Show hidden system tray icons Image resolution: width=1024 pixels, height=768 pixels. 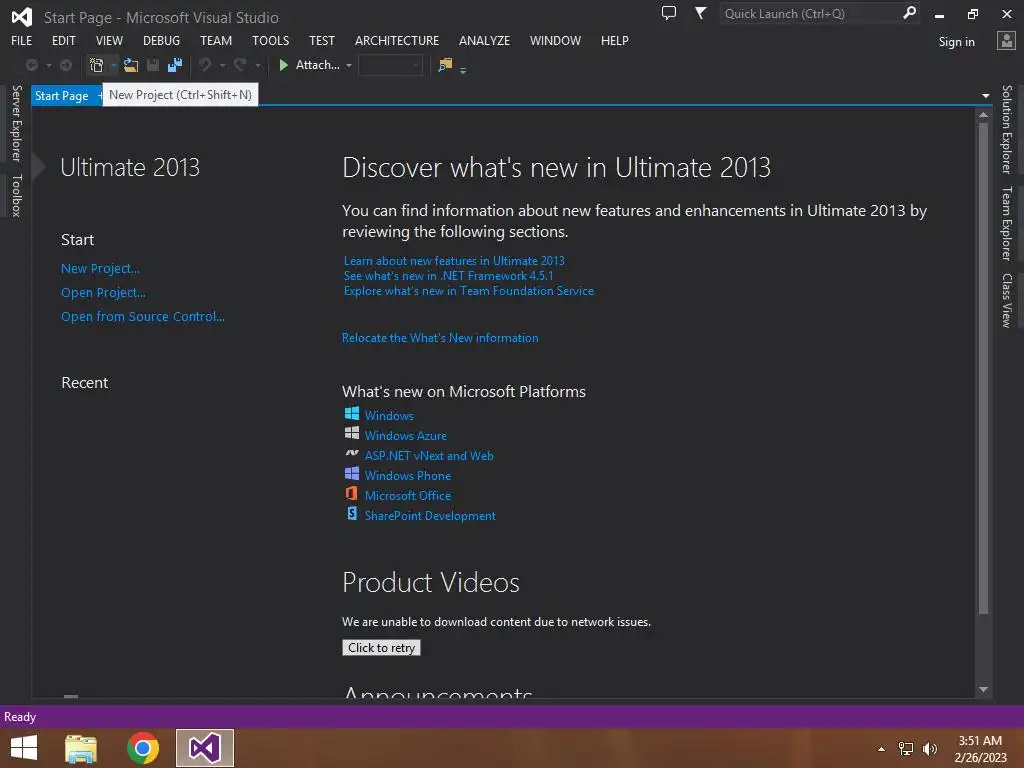pos(882,749)
